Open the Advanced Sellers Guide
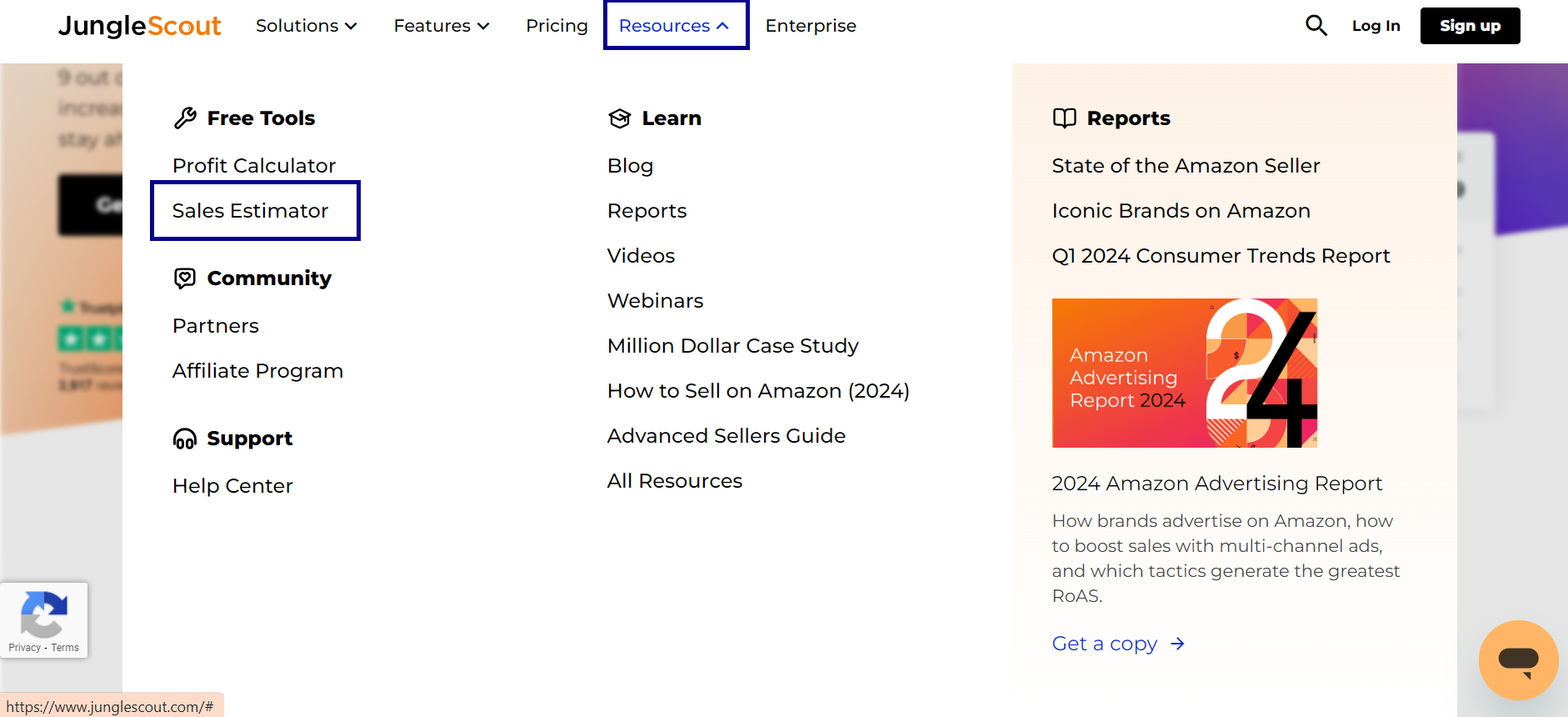The image size is (1568, 717). 727,436
